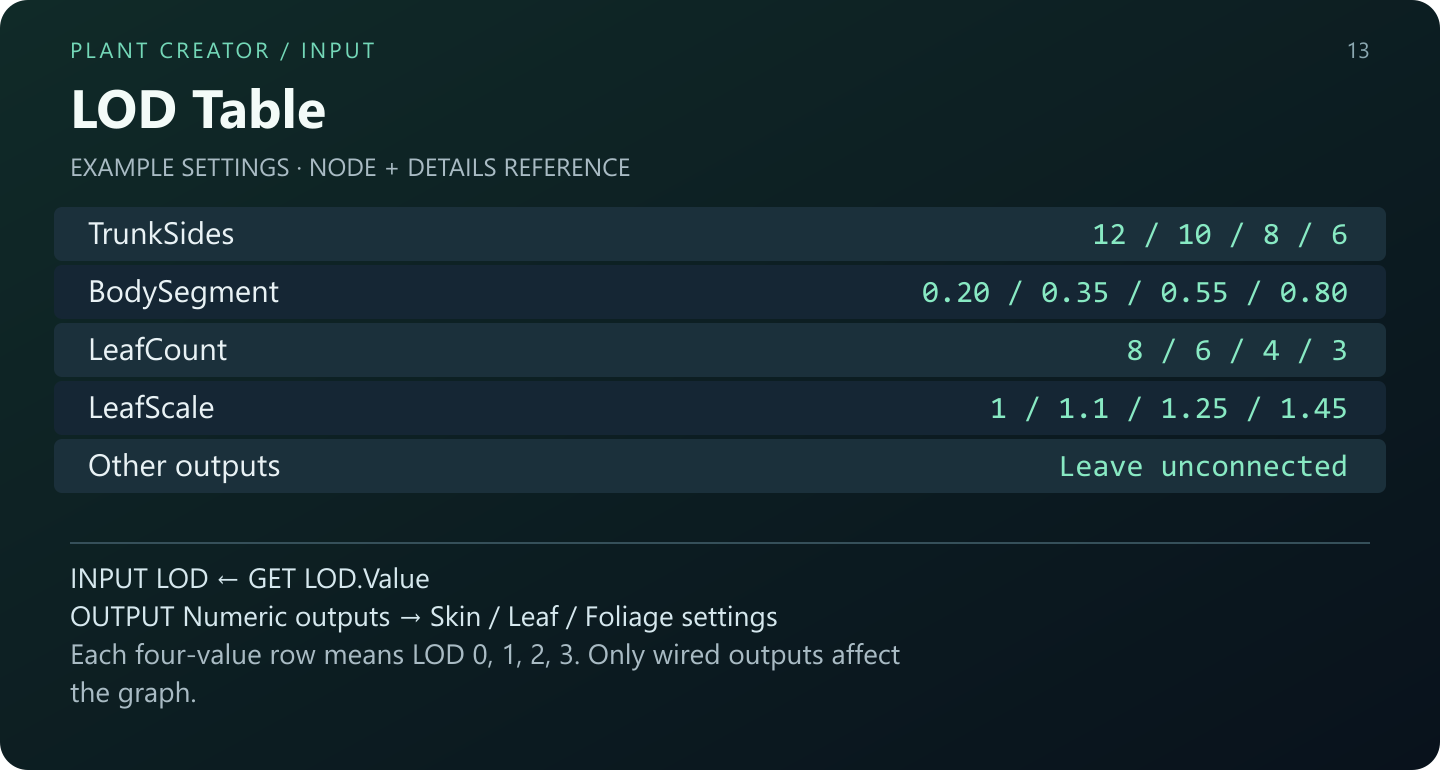Click BodySegment values 0.20 / 0.35 / 0.55 / 0.80
The image size is (1440, 770).
1135,292
